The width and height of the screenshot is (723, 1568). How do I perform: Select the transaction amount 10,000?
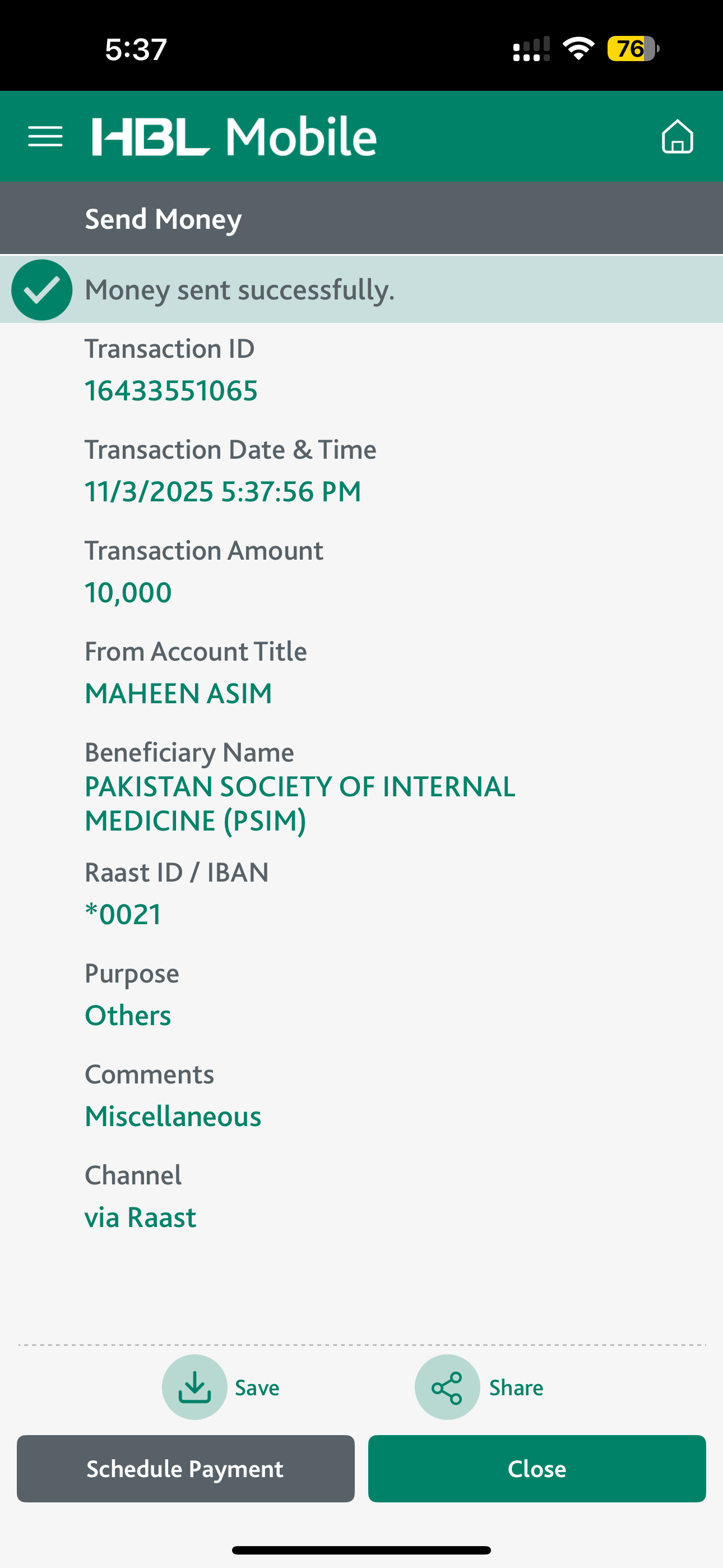tap(128, 593)
